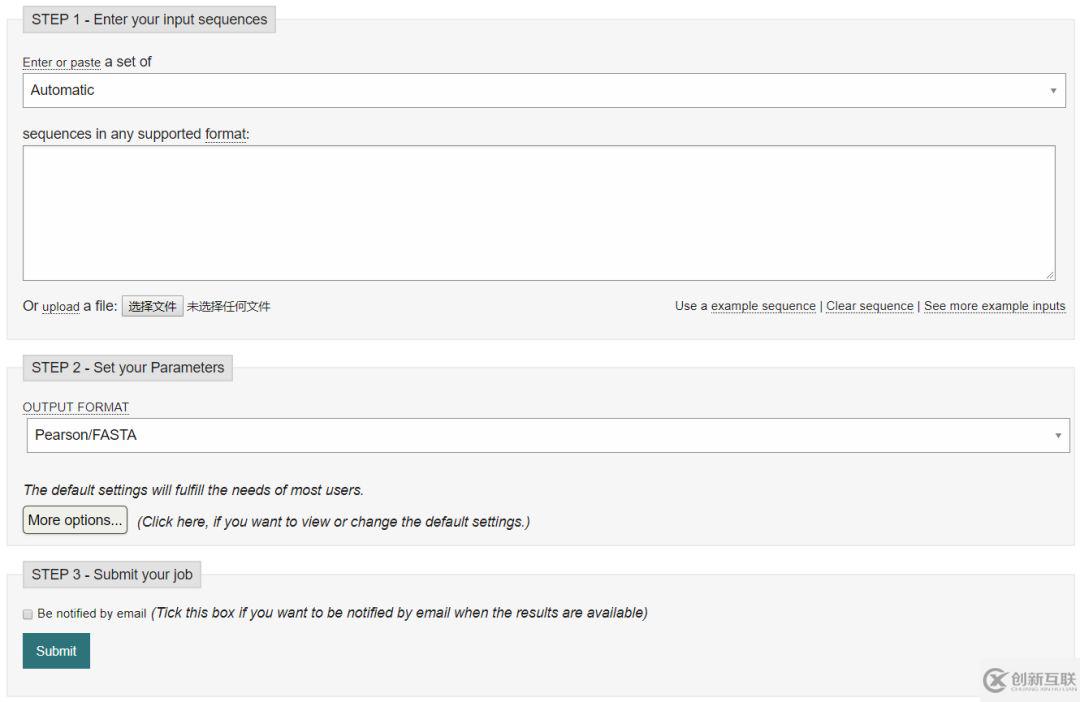The image size is (1080, 702).
Task: Open 'See more example inputs' link
Action: tap(994, 306)
